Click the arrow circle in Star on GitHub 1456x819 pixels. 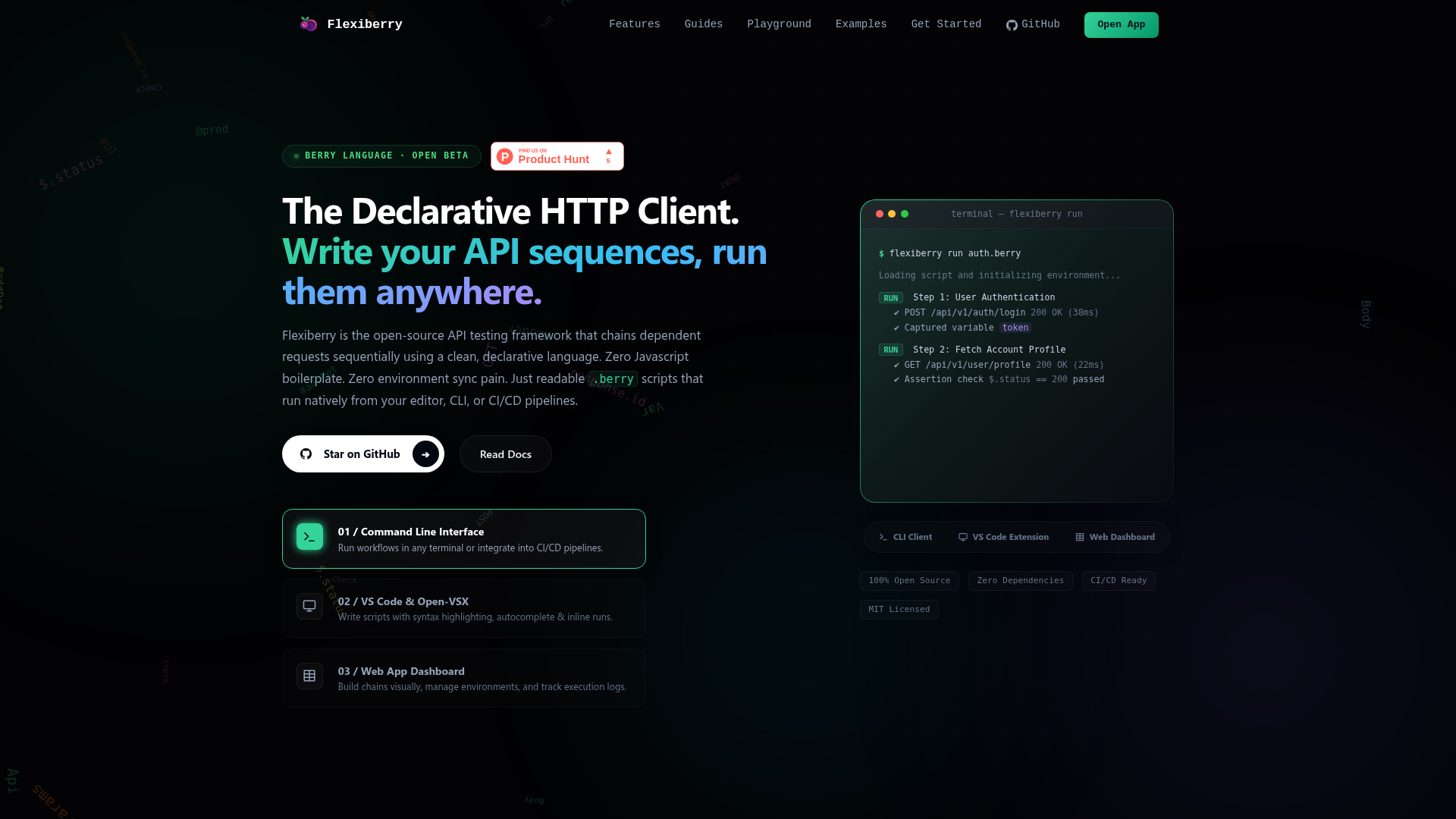coord(425,454)
